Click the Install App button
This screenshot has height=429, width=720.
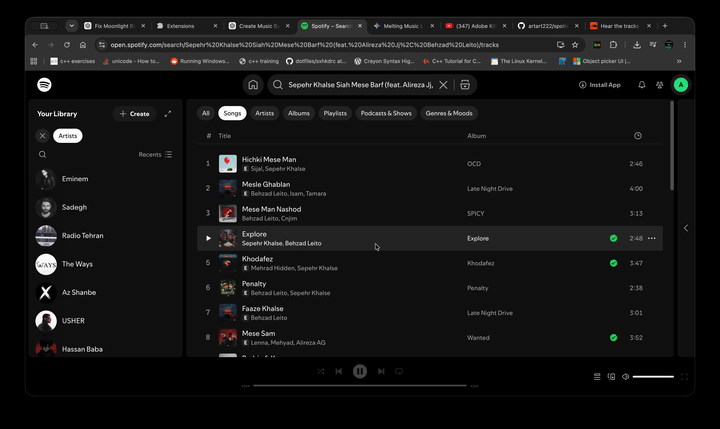click(x=600, y=85)
